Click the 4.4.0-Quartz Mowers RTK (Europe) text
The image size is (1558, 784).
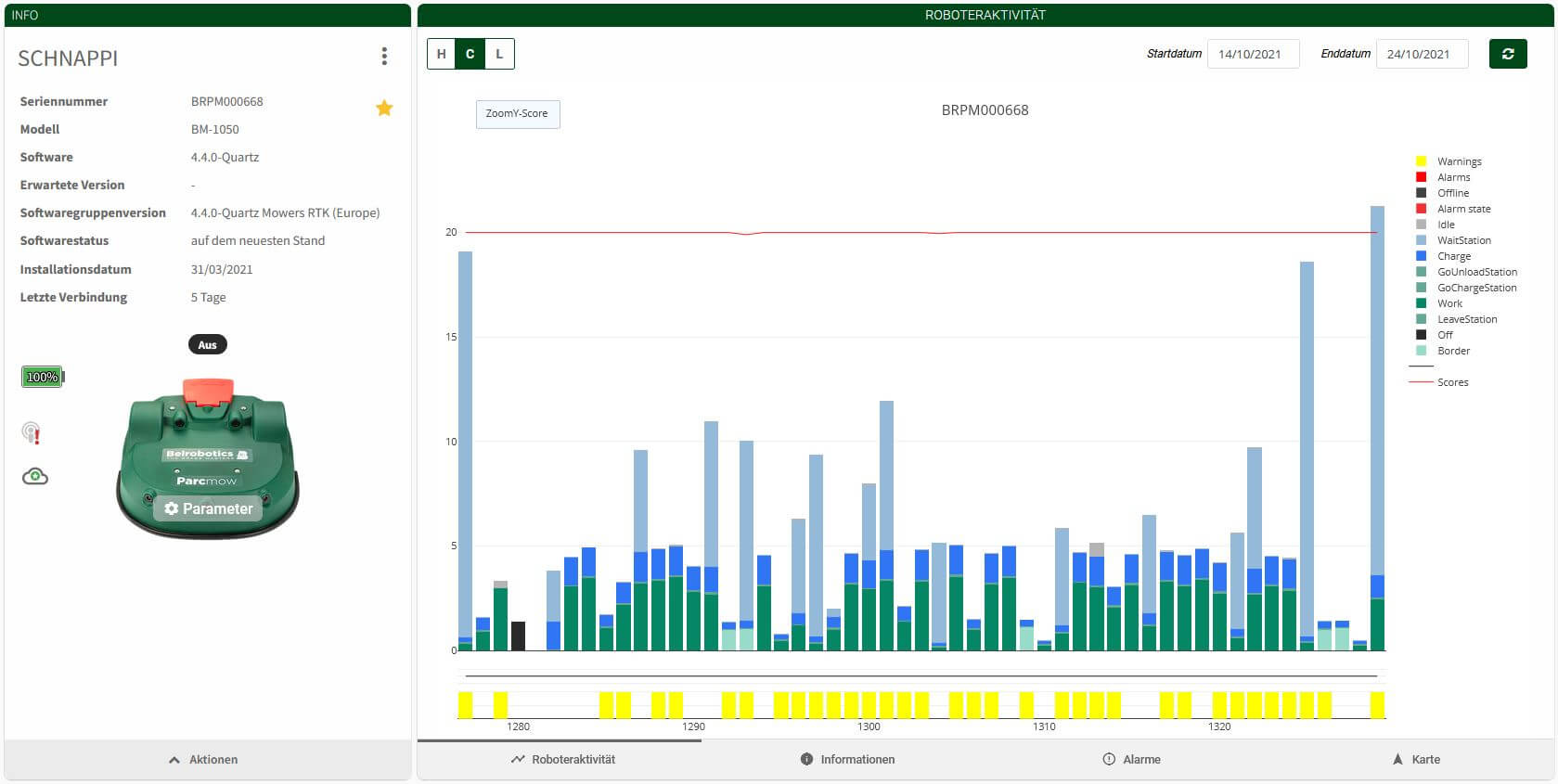pyautogui.click(x=286, y=213)
